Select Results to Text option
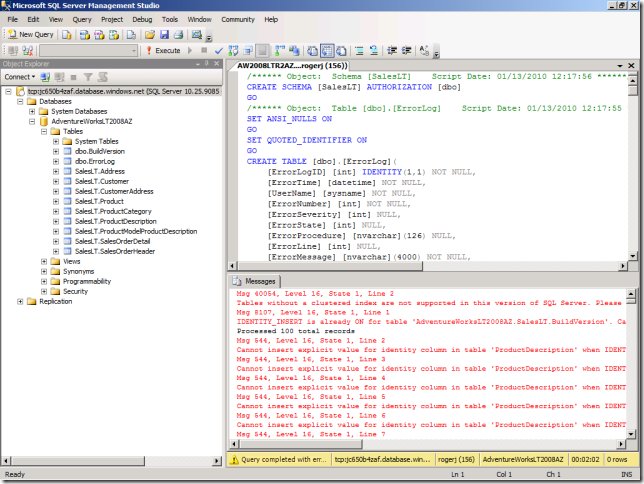 click(x=313, y=51)
